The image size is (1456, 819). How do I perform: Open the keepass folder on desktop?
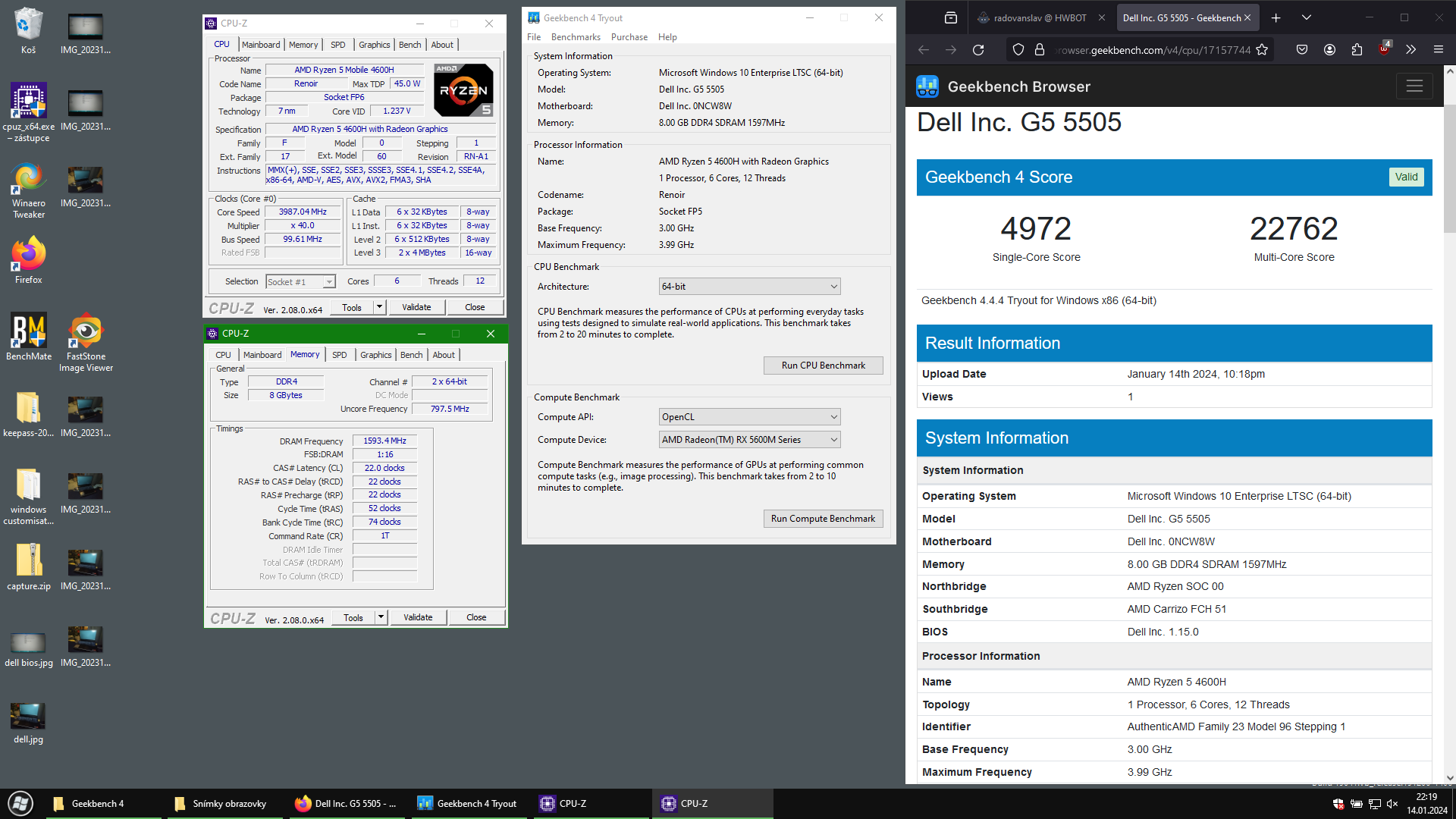pyautogui.click(x=28, y=414)
